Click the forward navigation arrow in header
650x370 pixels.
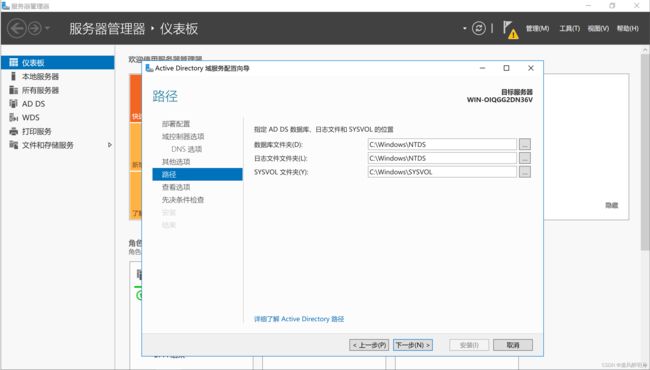pos(35,29)
